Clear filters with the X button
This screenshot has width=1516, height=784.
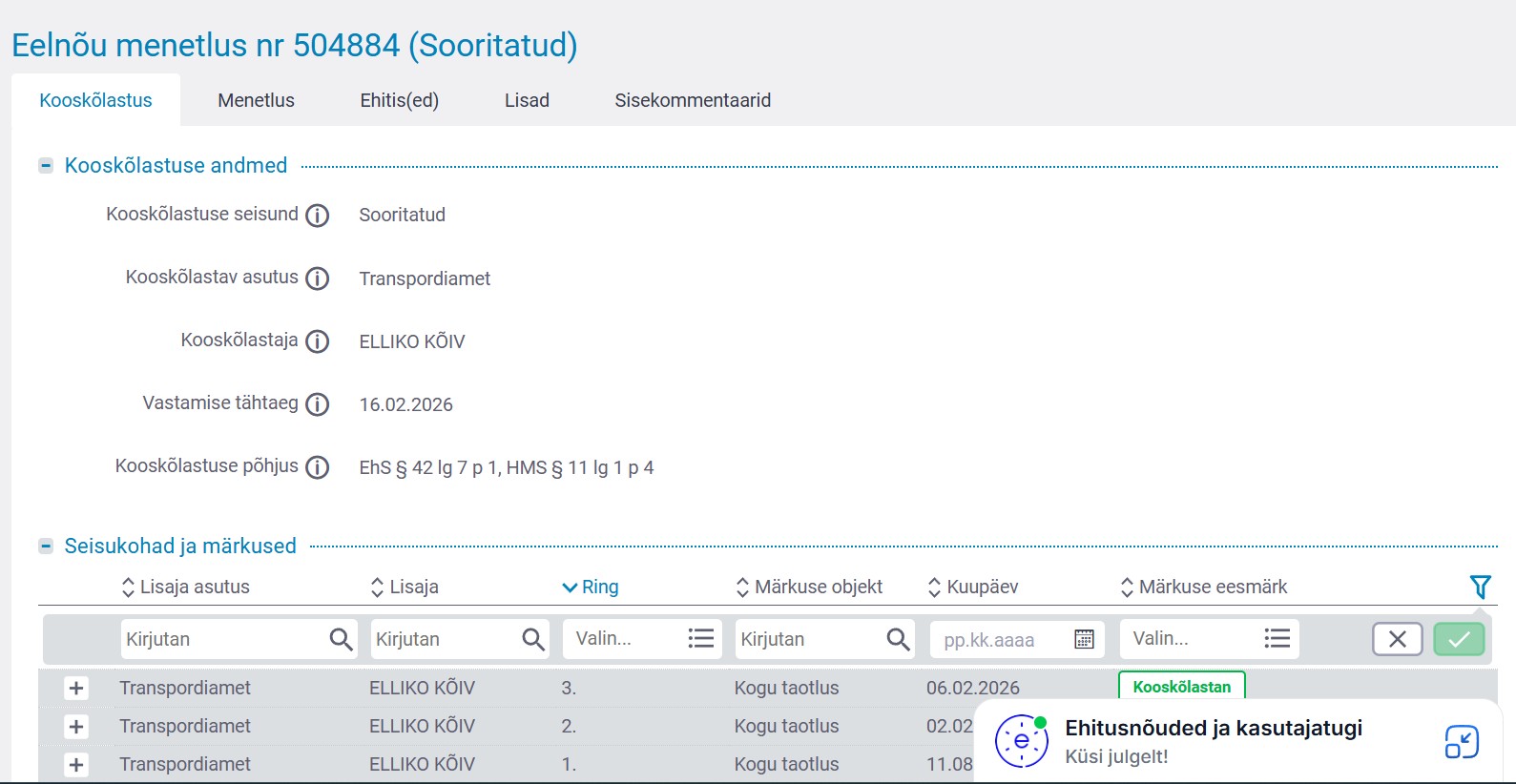pos(1397,639)
